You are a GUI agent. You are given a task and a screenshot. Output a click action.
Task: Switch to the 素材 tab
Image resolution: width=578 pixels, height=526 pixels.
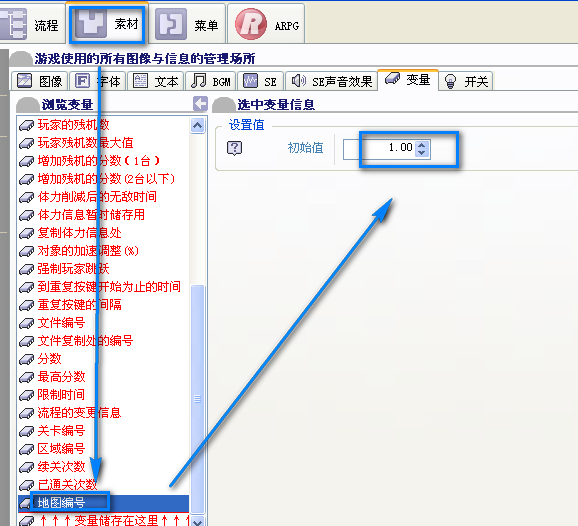pyautogui.click(x=107, y=24)
